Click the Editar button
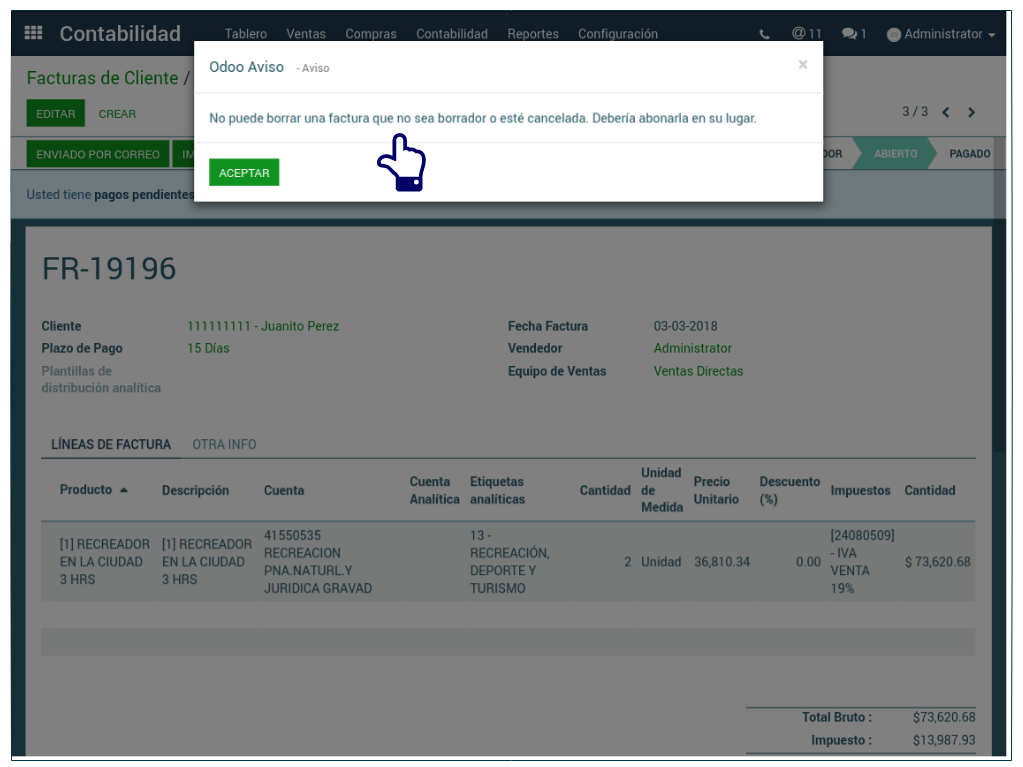The width and height of the screenshot is (1023, 767). (x=56, y=114)
